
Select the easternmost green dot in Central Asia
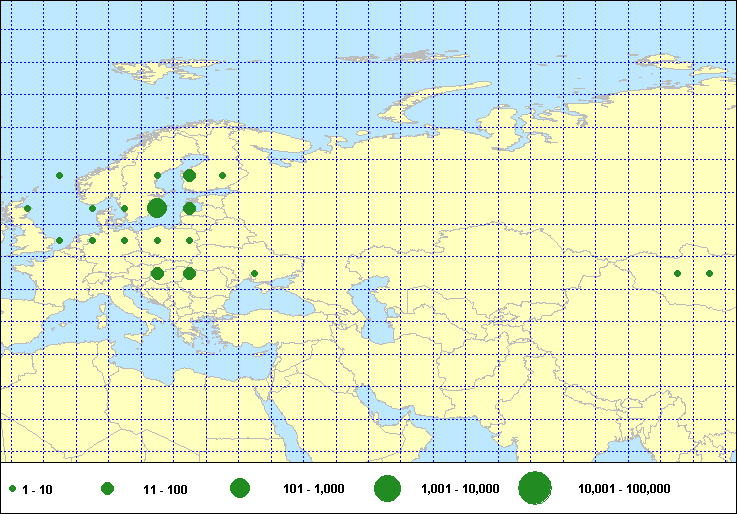710,273
